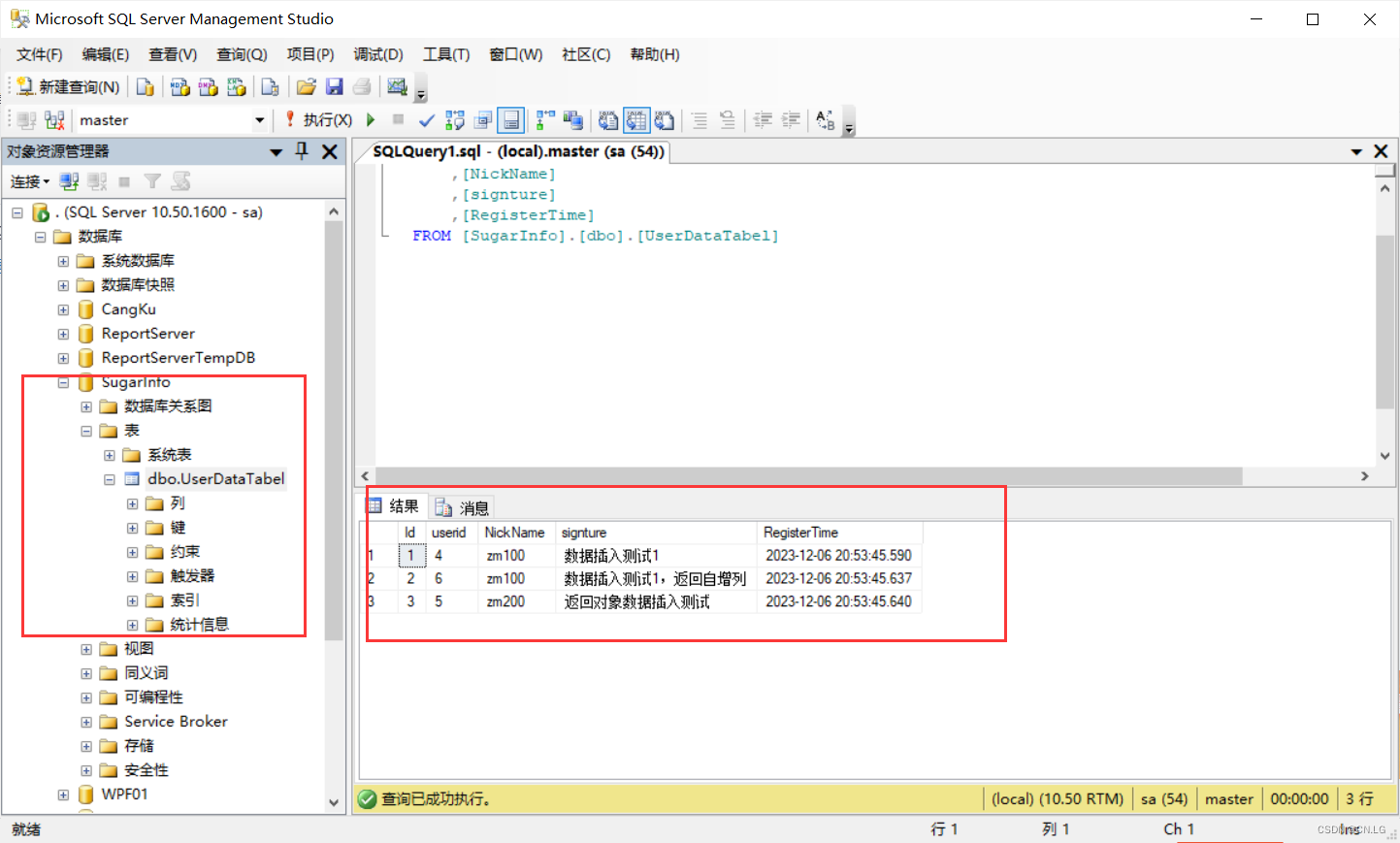Click the Change Connection icon beside master
The image size is (1400, 843).
pos(54,120)
